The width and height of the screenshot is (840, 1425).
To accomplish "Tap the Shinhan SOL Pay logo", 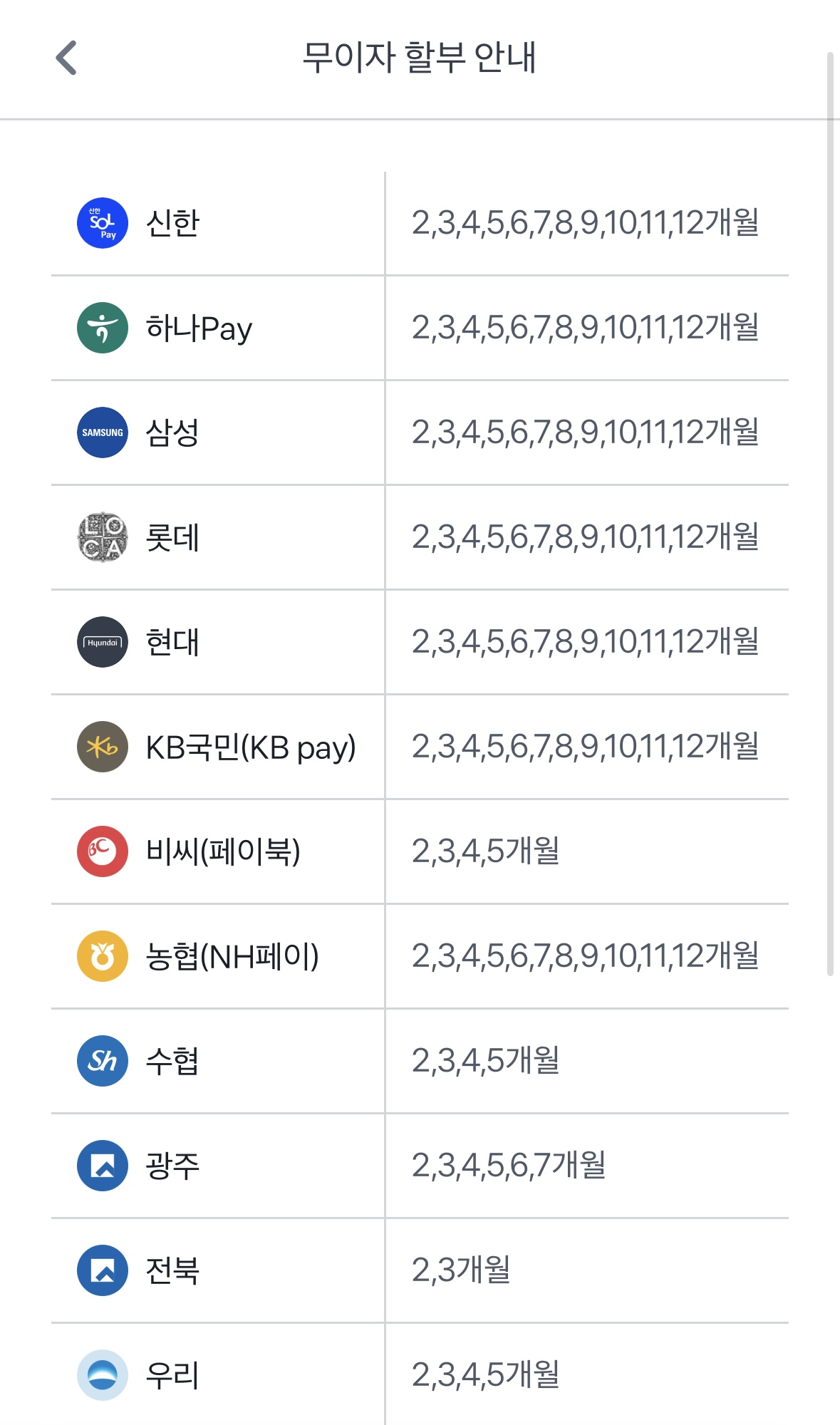I will 103,223.
